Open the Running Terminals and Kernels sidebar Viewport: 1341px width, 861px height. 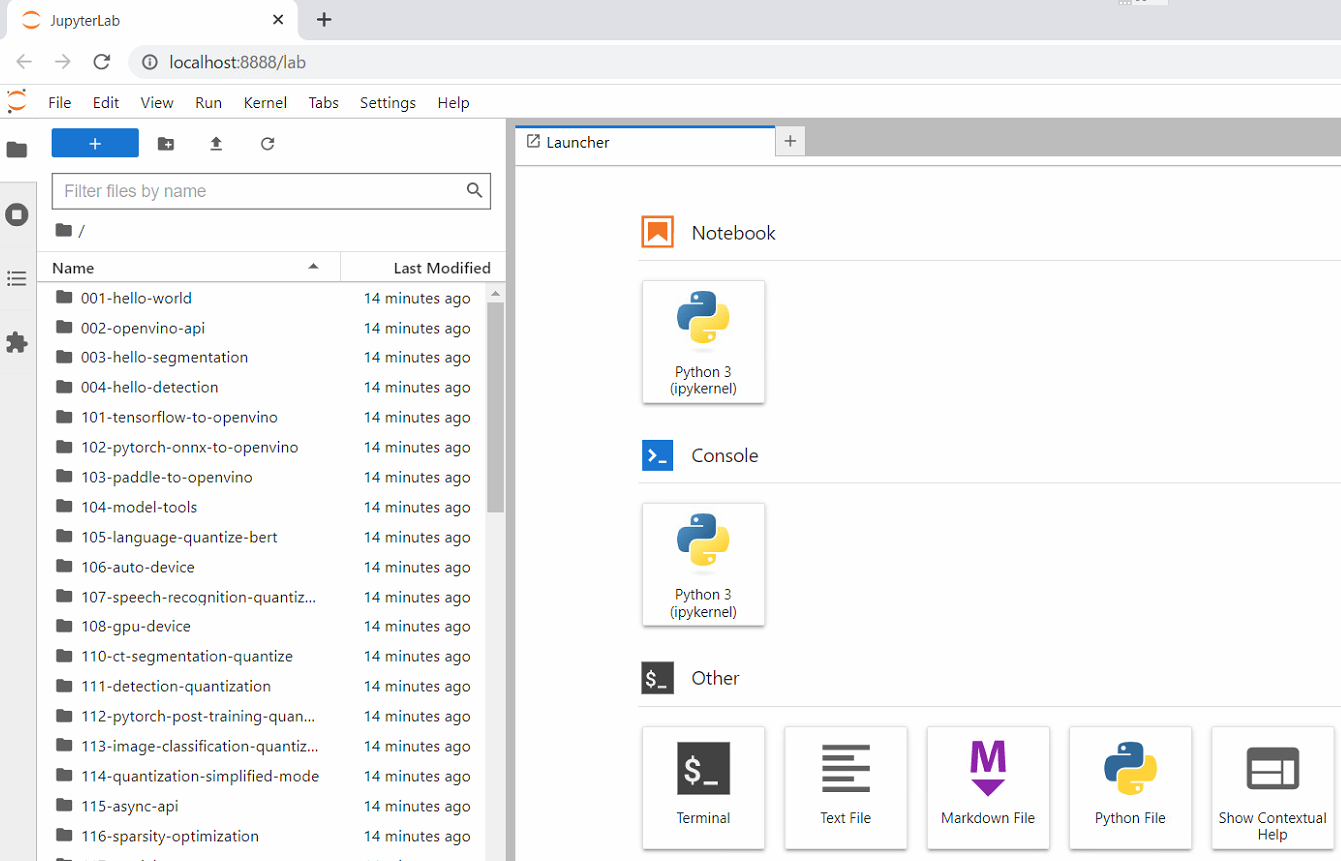(17, 214)
